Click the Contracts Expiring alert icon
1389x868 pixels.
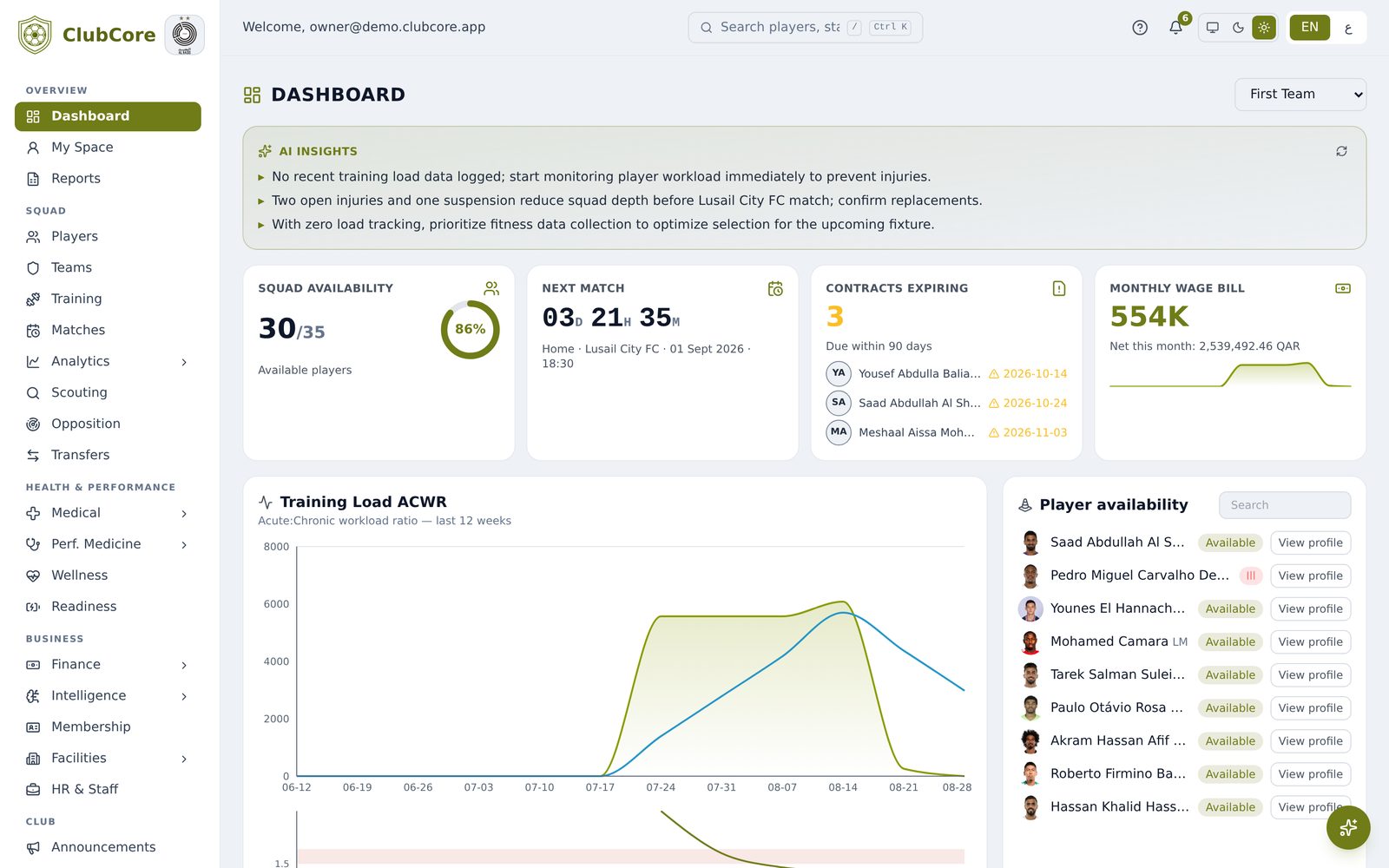[1059, 288]
